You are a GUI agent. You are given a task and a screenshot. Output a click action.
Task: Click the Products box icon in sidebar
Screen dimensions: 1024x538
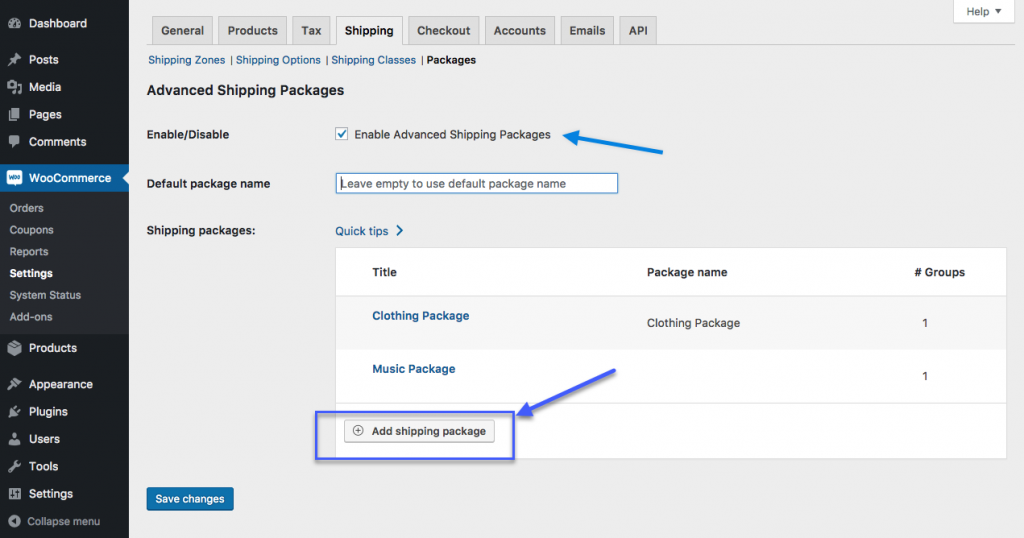(x=14, y=348)
